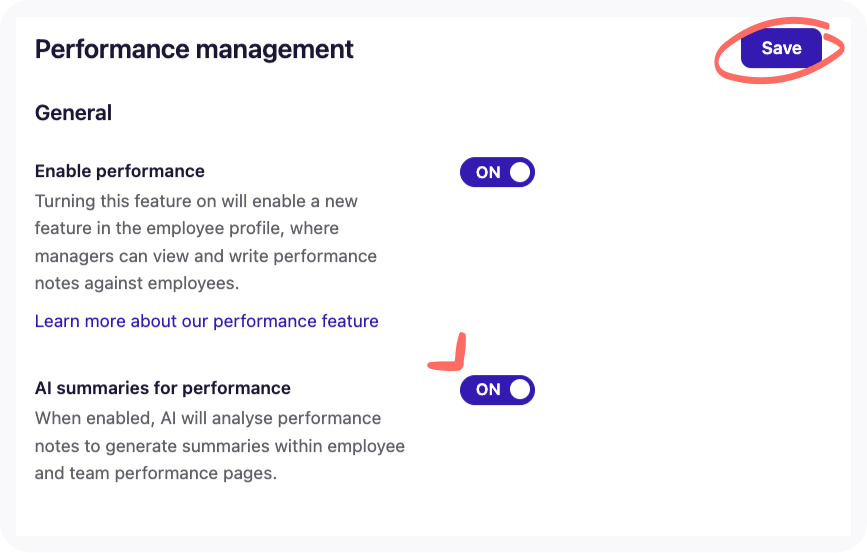The height and width of the screenshot is (553, 867).
Task: Click ON text inside AI summaries switch
Action: click(488, 390)
